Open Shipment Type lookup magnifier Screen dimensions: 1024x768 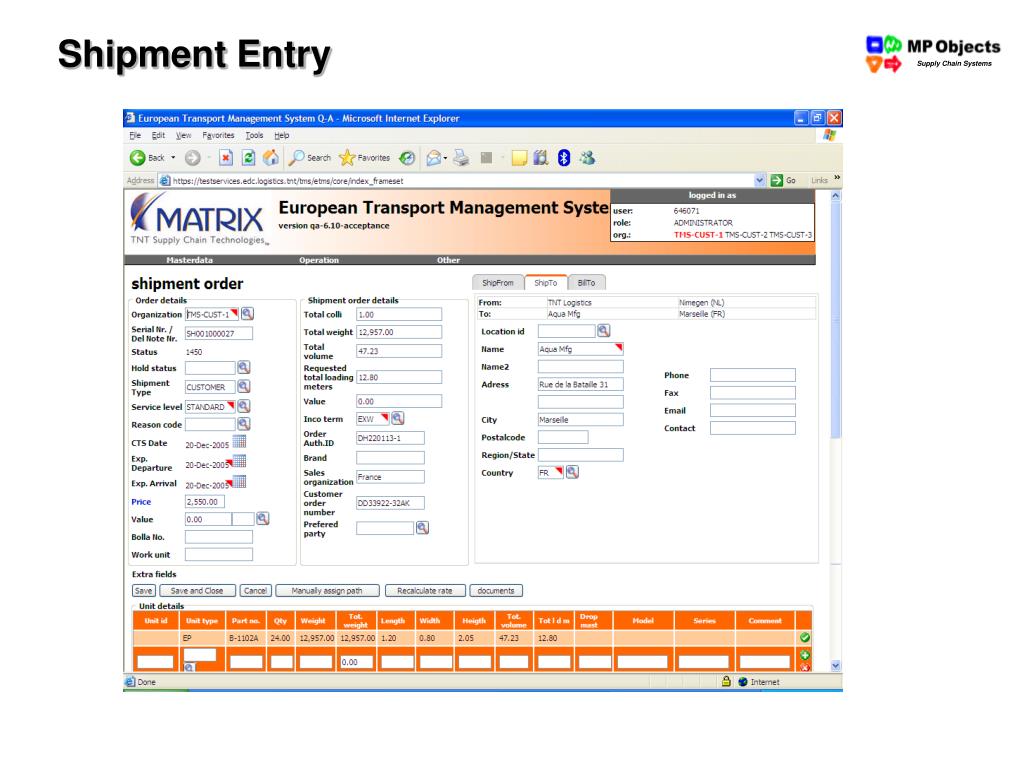244,387
